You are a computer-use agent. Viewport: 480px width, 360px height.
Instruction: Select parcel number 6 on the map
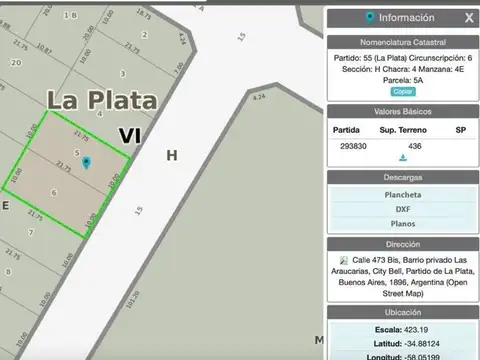54,193
